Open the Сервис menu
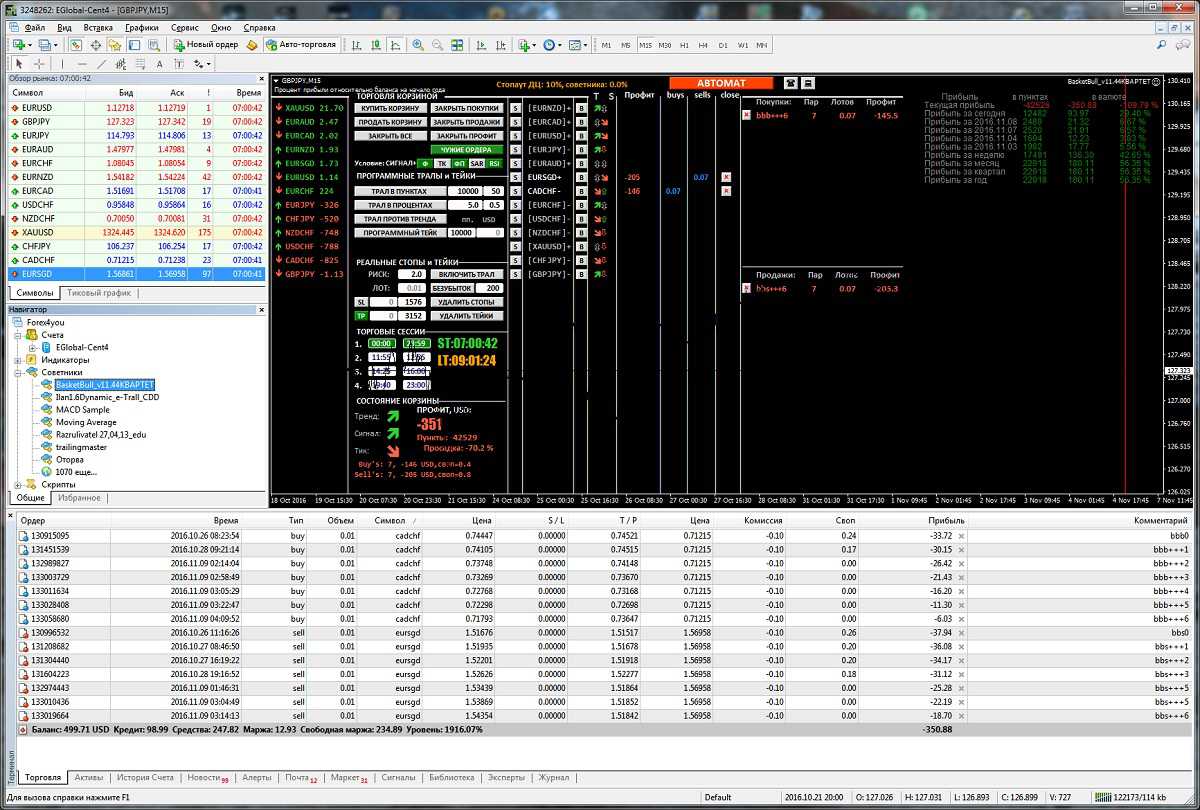The image size is (1200, 810). pos(184,28)
